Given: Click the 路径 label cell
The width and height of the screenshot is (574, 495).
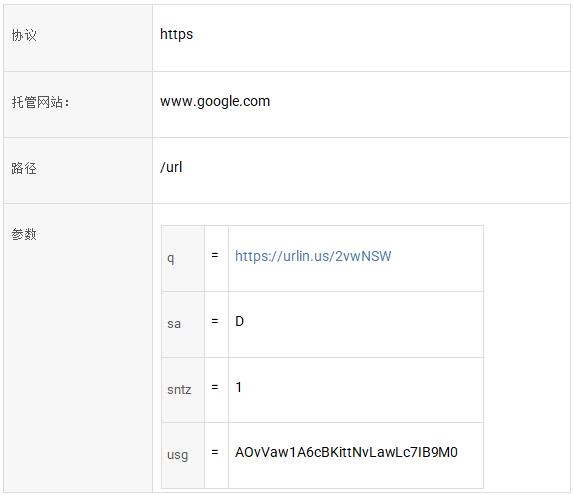Looking at the screenshot, I should pyautogui.click(x=78, y=171).
